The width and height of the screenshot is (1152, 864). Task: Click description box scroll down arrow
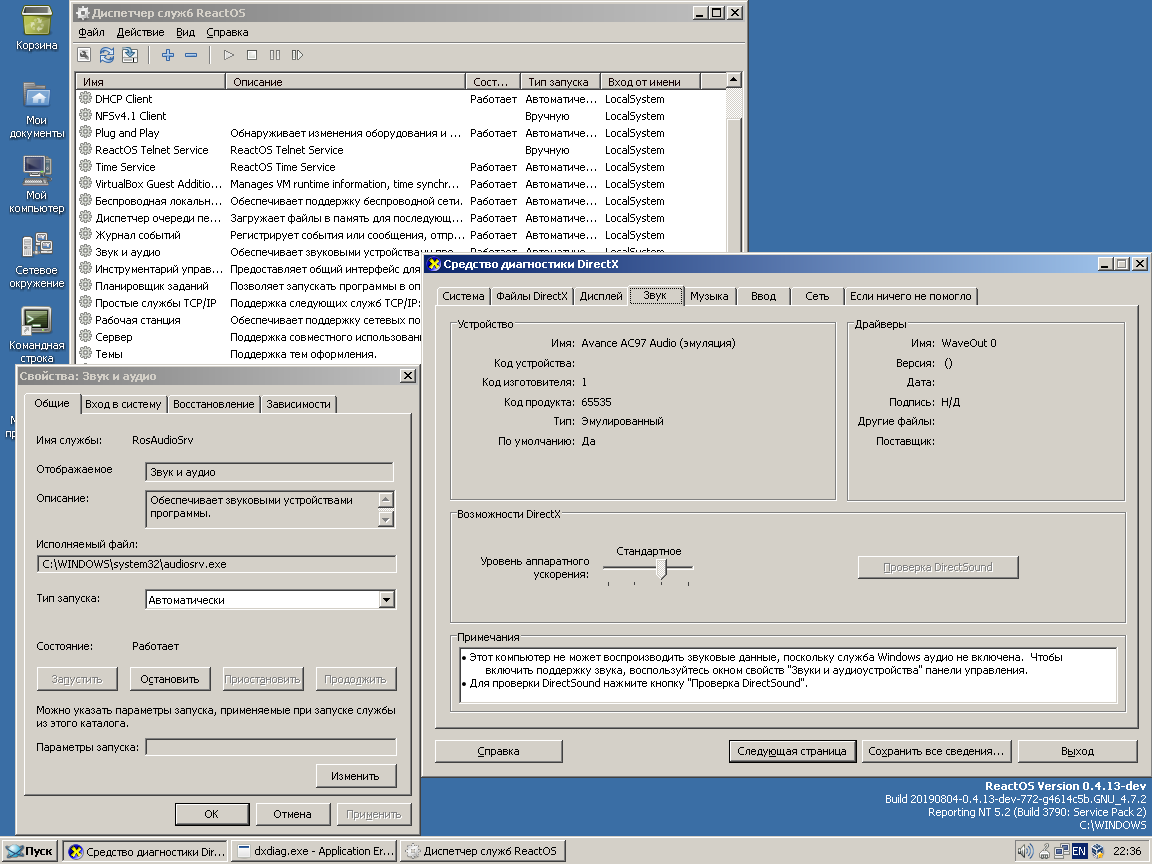click(x=386, y=519)
